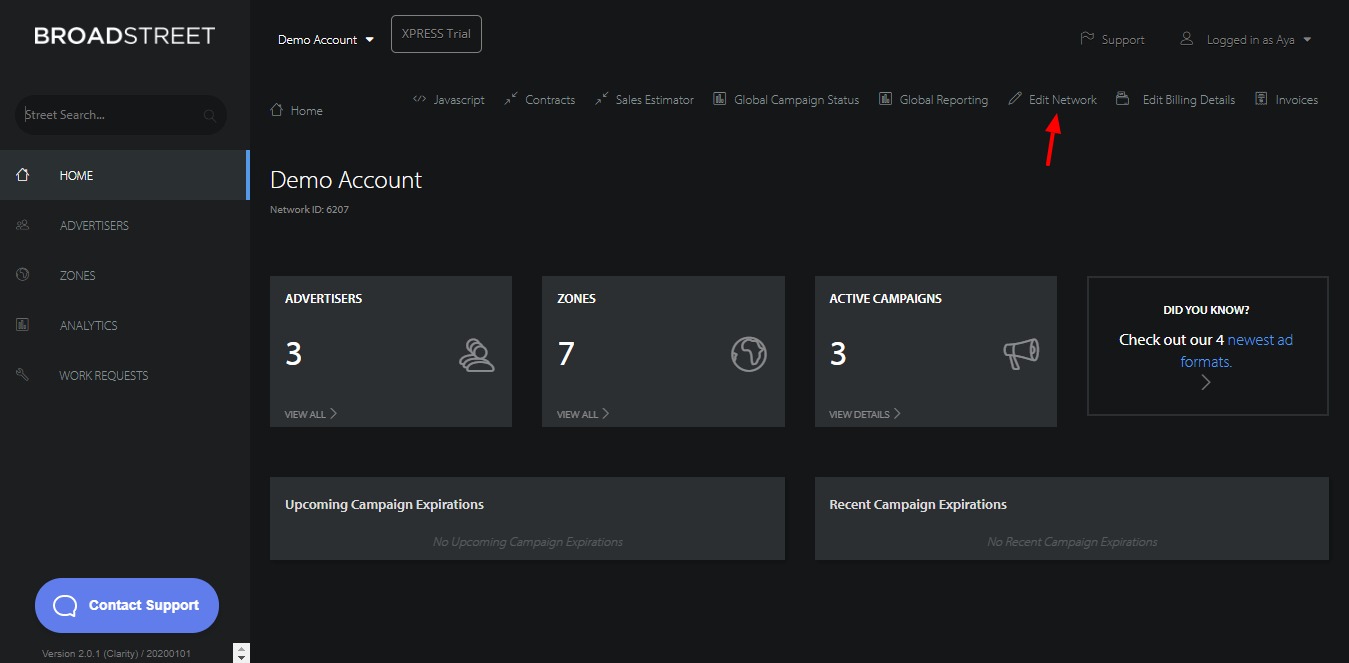Click the Support flag icon
The width and height of the screenshot is (1349, 663).
(x=1087, y=39)
